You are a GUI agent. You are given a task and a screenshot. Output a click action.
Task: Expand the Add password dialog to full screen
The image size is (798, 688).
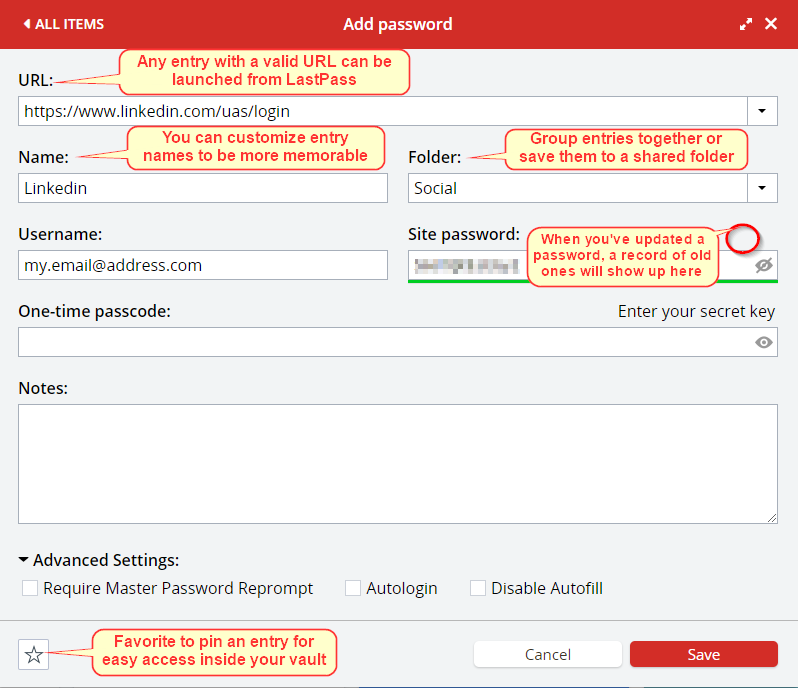click(746, 24)
